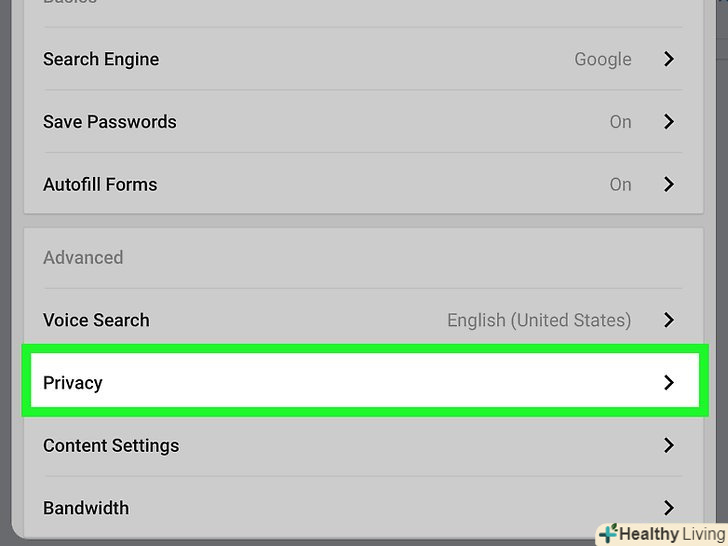This screenshot has height=546, width=728.
Task: Expand the Save Passwords chevron arrow
Action: (x=669, y=122)
